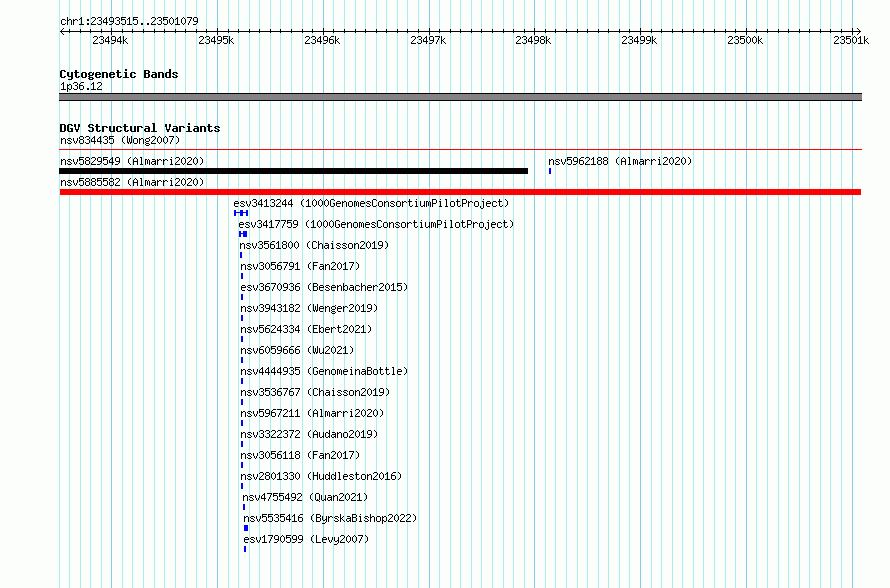Viewport: 890px width, 588px height.
Task: Click the blue esv3413244 variant glyph
Action: pyautogui.click(x=241, y=213)
